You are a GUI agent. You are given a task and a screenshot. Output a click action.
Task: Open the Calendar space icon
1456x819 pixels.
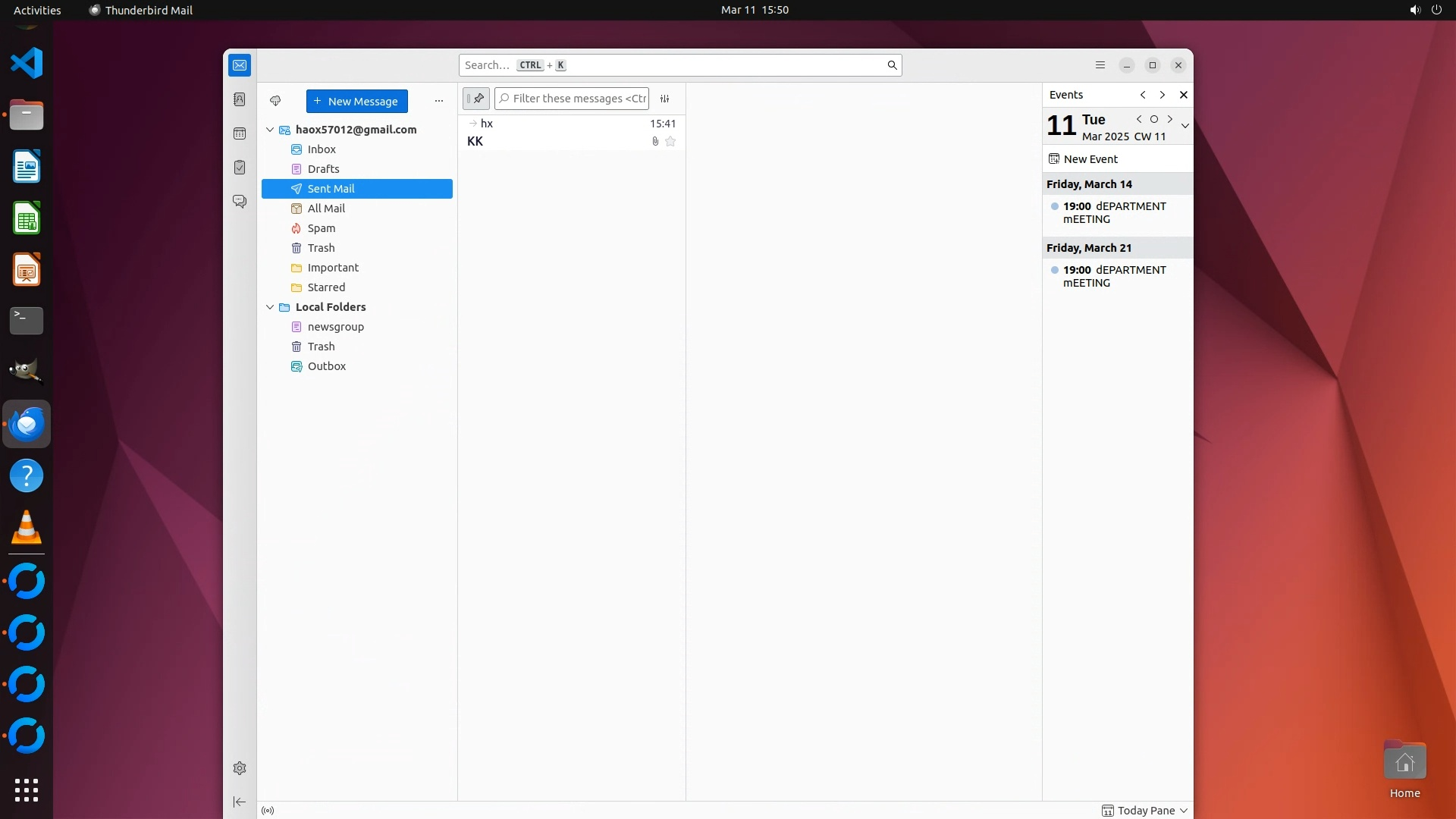[x=240, y=133]
